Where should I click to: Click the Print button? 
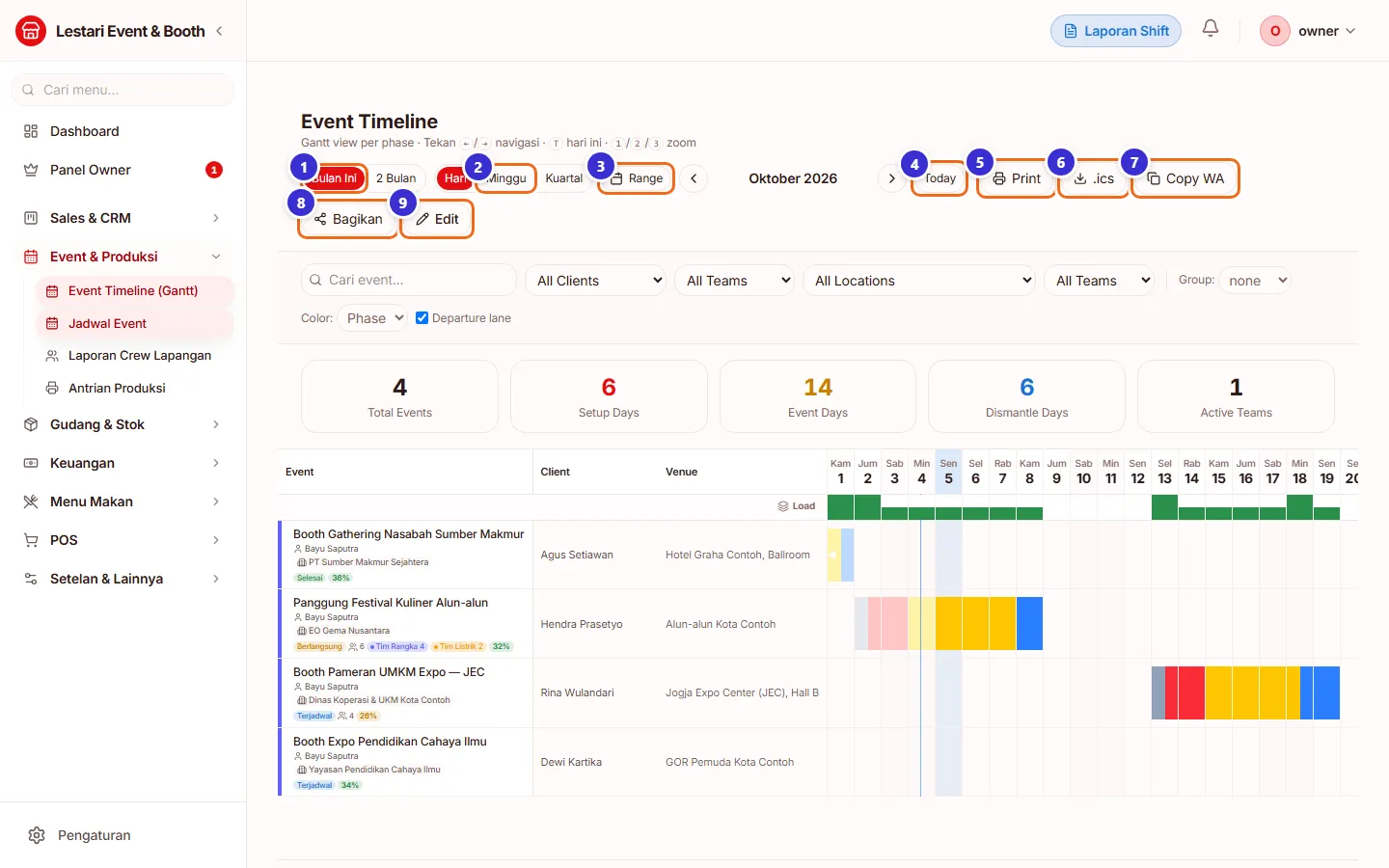click(x=1017, y=178)
